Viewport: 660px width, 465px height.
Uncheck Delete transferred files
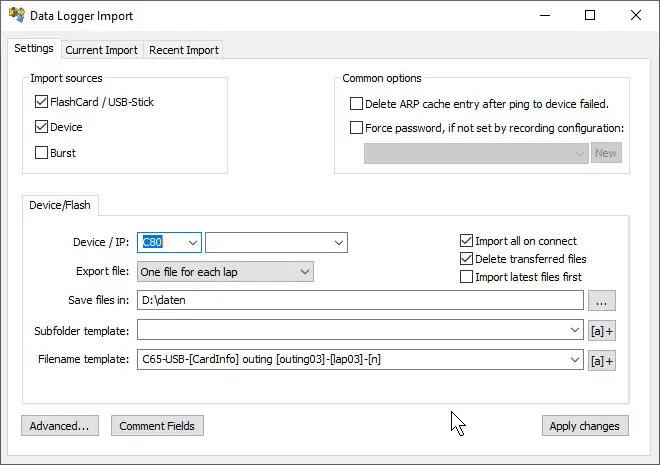466,259
